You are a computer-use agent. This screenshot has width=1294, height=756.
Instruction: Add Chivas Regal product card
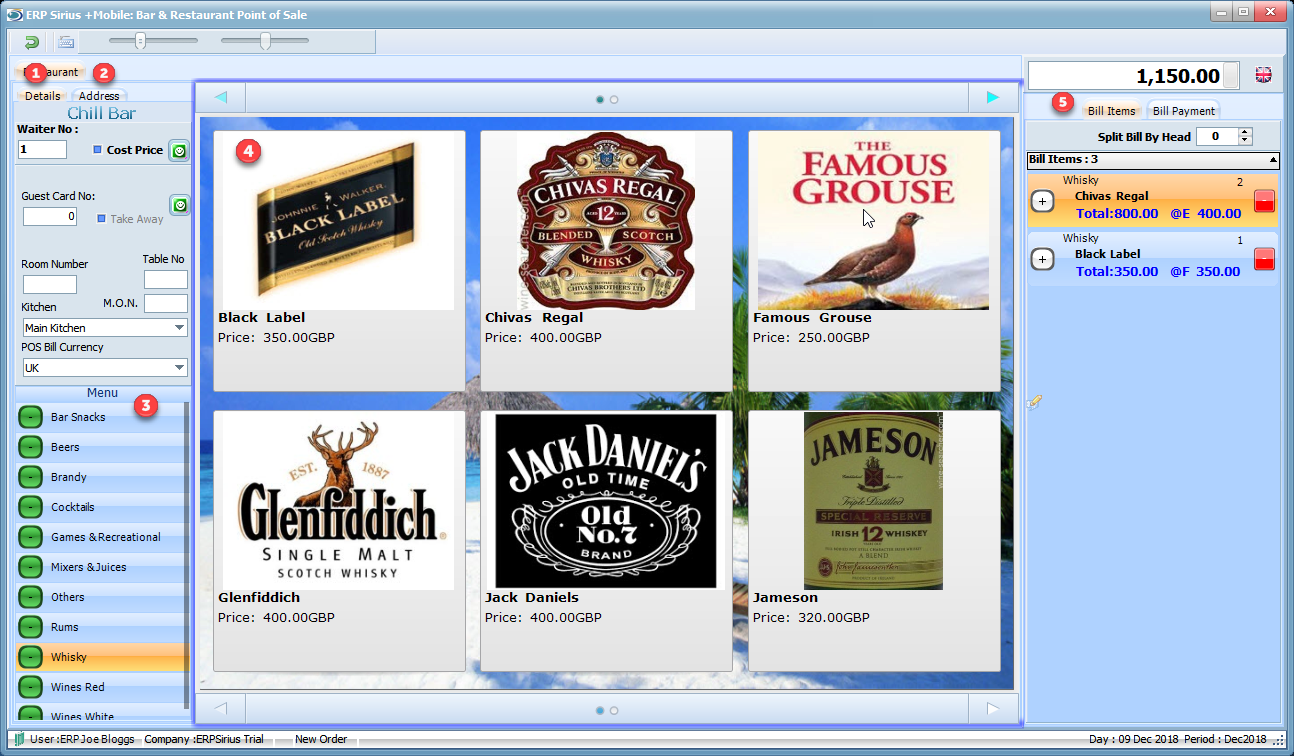coord(606,261)
